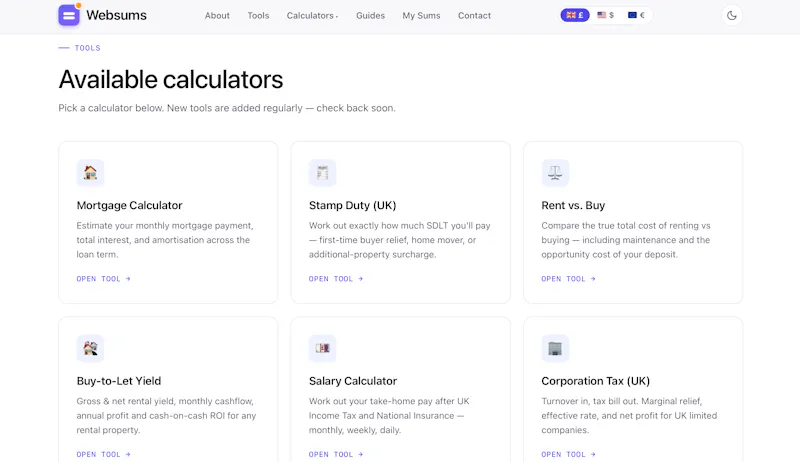Click Open Tool under Buy-to-Let Yield

point(104,454)
